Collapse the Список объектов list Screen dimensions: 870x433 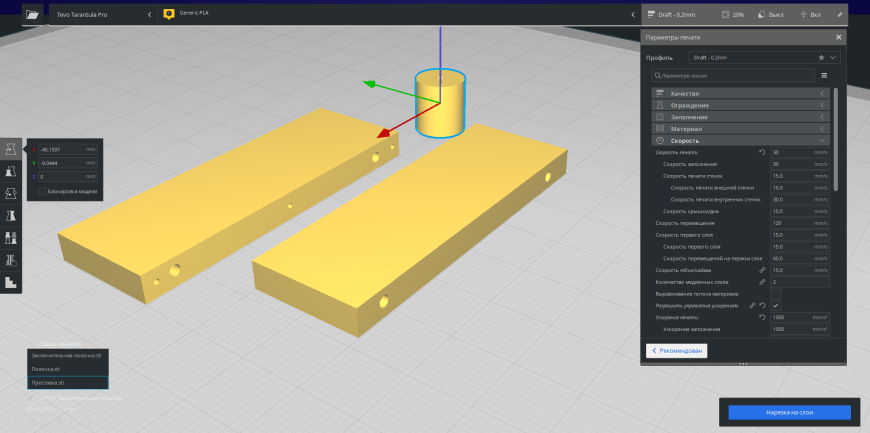59,344
